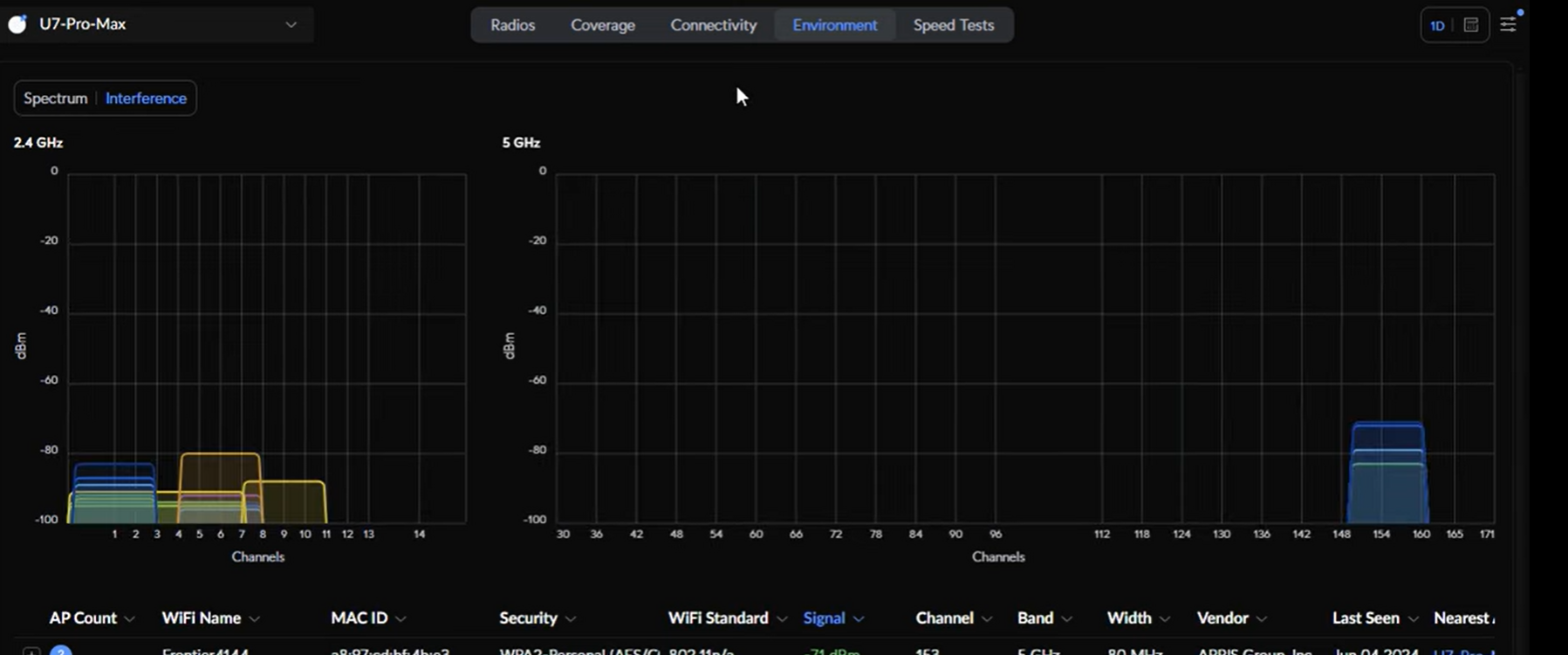
Task: Switch view to Interference
Action: [x=146, y=99]
